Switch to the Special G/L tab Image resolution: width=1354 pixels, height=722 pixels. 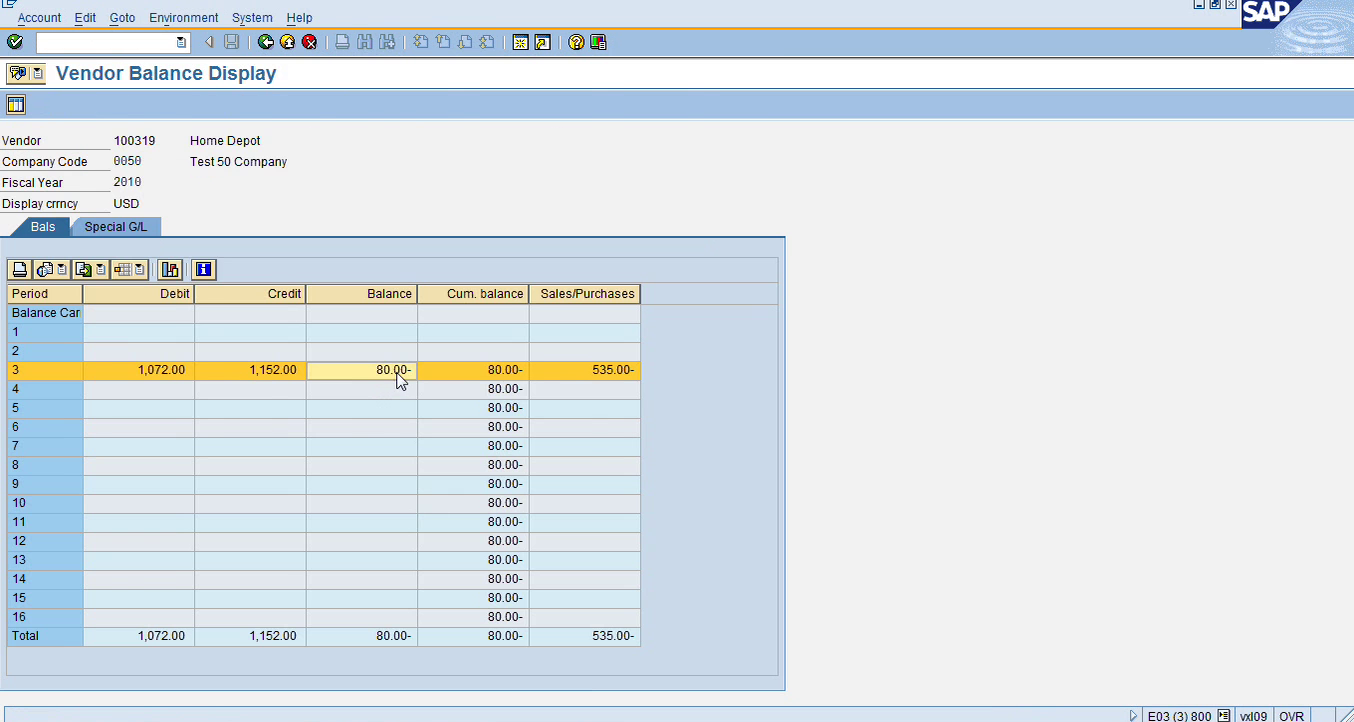pos(115,227)
